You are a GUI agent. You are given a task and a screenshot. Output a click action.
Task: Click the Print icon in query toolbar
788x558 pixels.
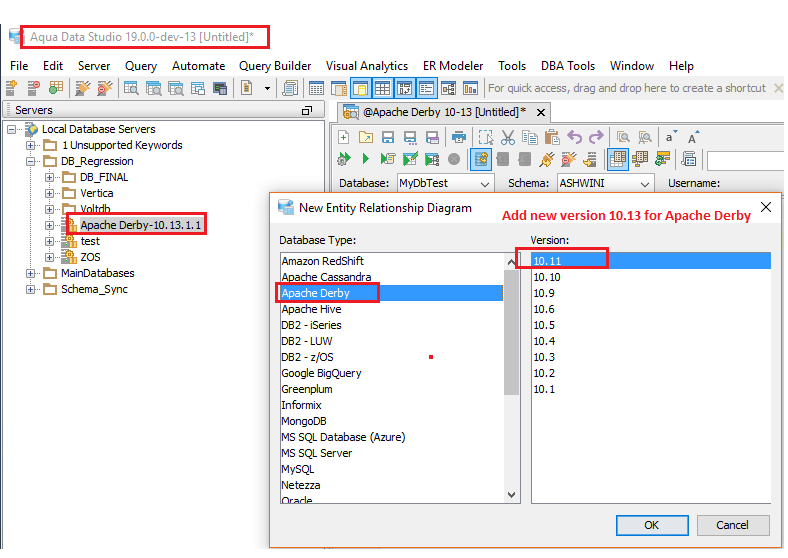click(458, 137)
